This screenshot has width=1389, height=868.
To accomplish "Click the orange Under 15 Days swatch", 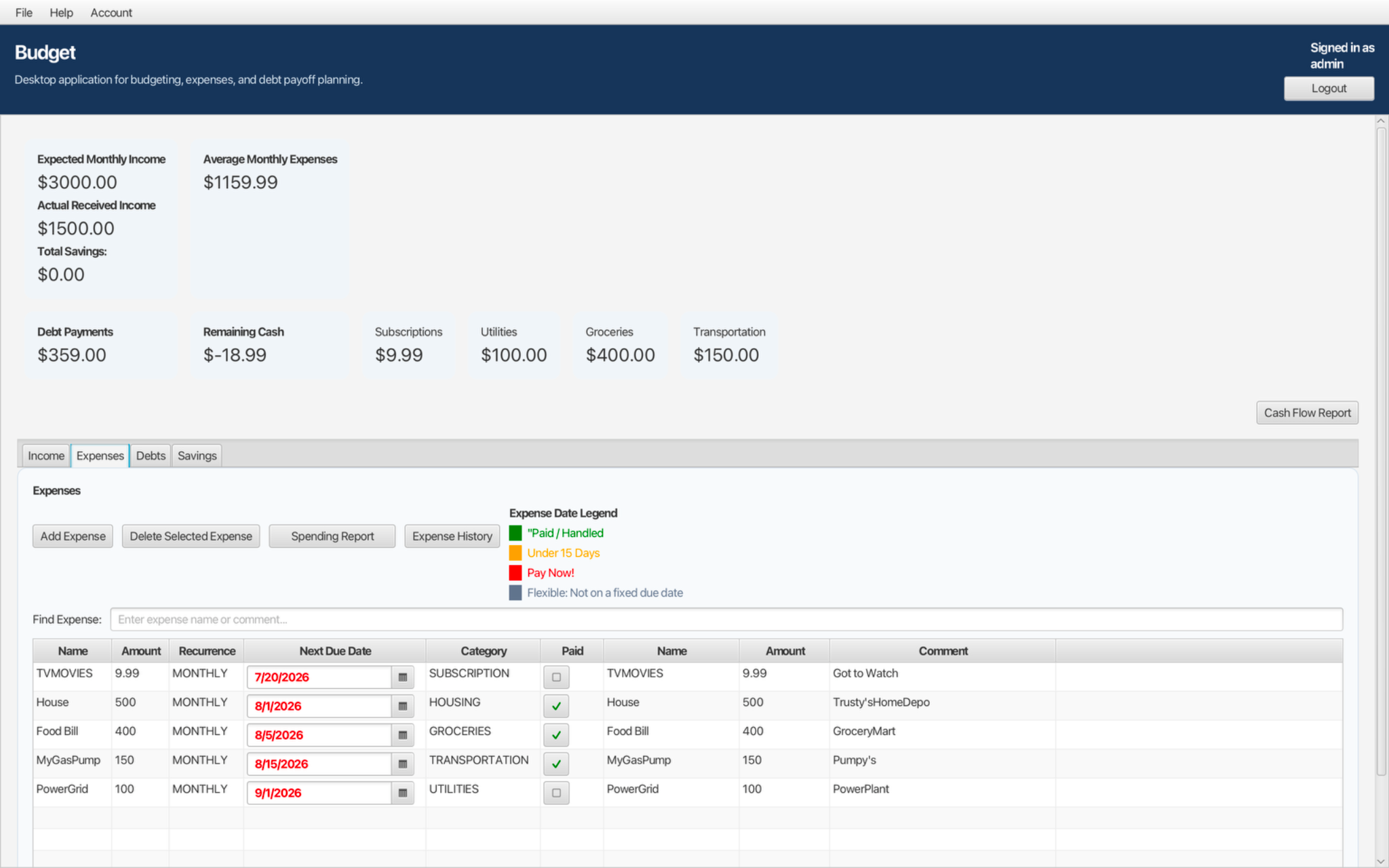I will tap(515, 553).
